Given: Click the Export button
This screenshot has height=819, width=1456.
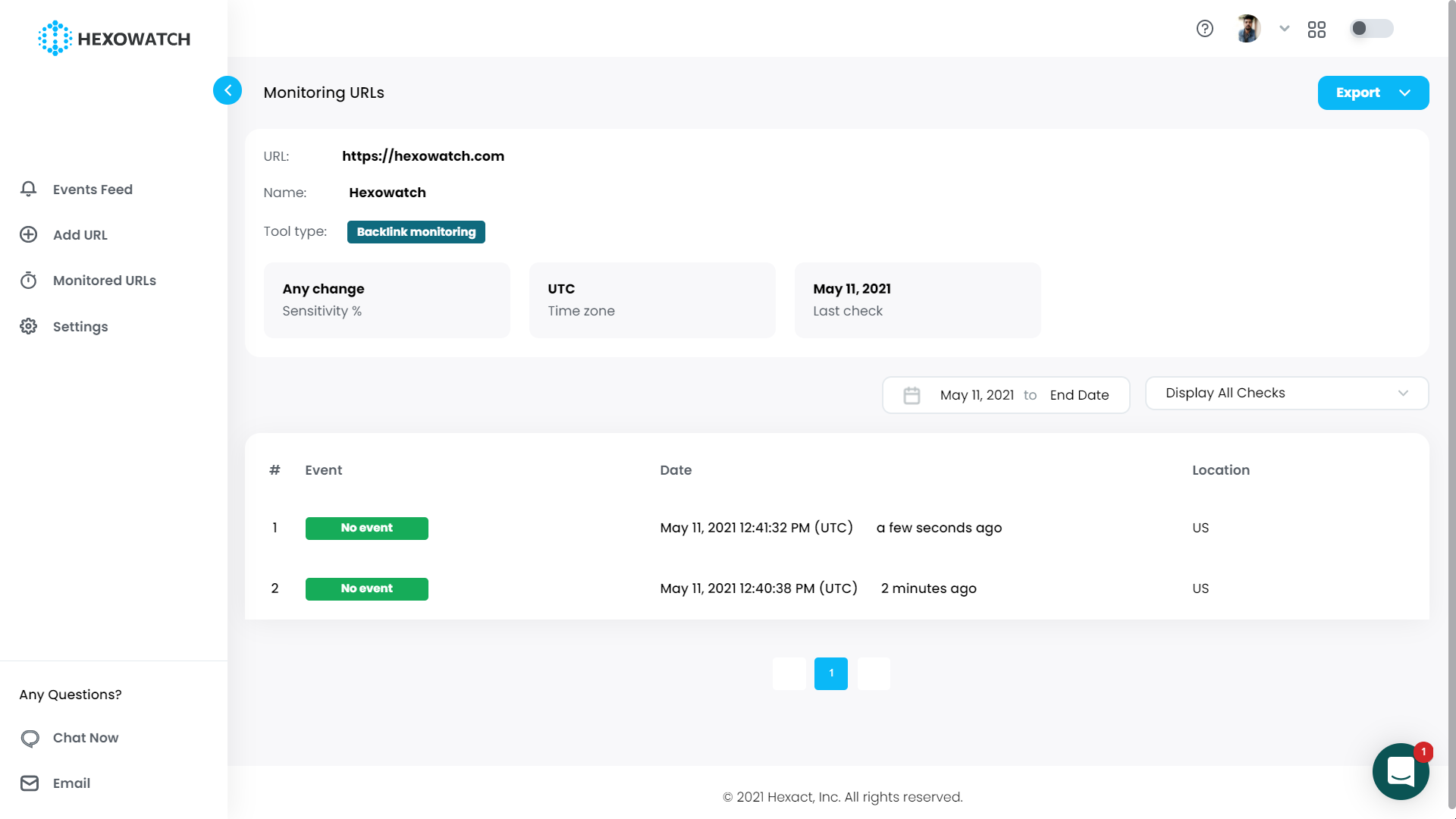Looking at the screenshot, I should (1373, 92).
